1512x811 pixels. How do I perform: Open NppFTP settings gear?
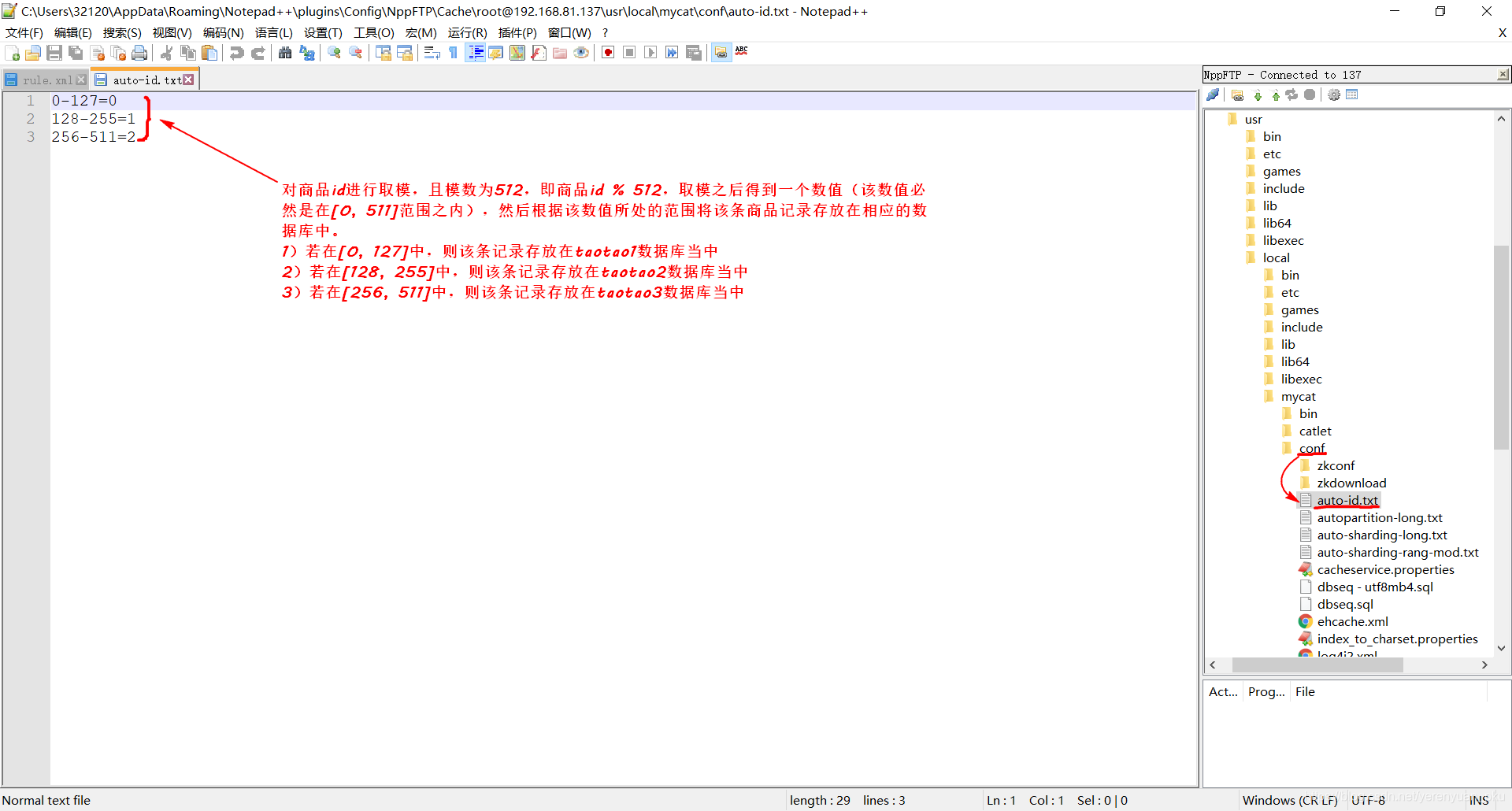(x=1334, y=95)
